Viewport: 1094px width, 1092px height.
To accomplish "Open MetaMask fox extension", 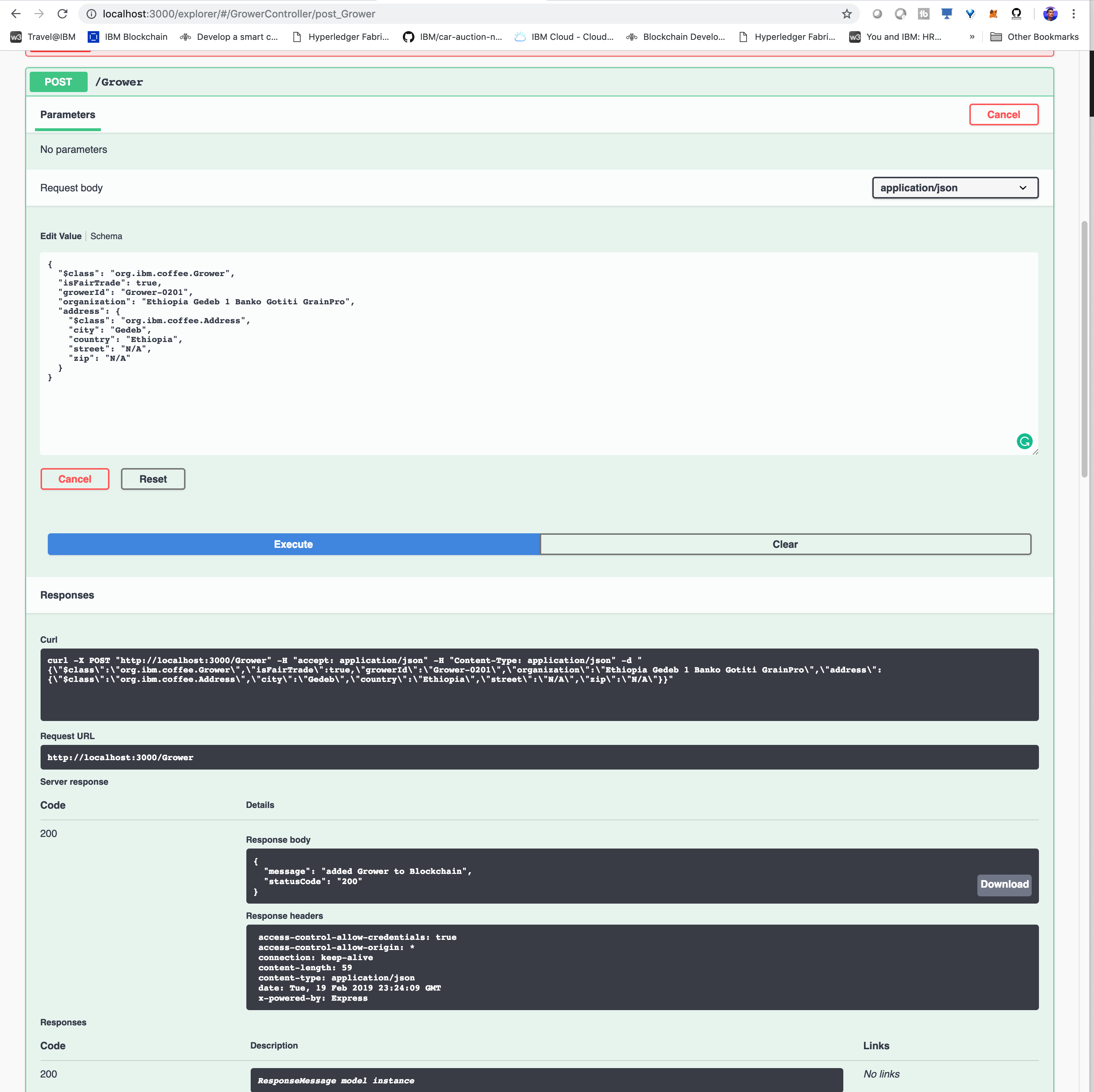I will click(x=993, y=14).
